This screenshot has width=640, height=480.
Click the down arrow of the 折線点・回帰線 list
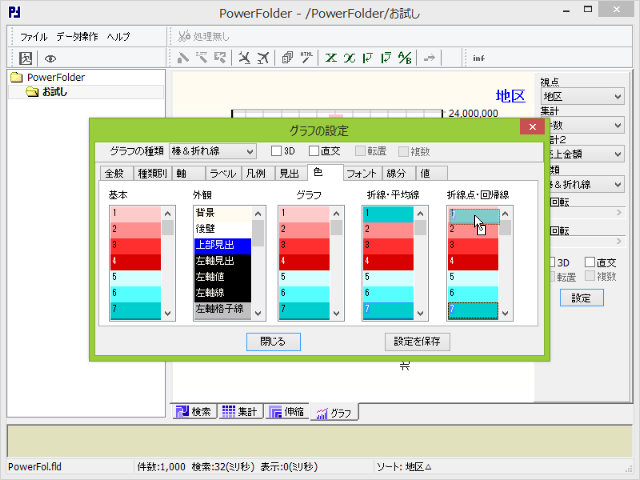click(x=505, y=313)
